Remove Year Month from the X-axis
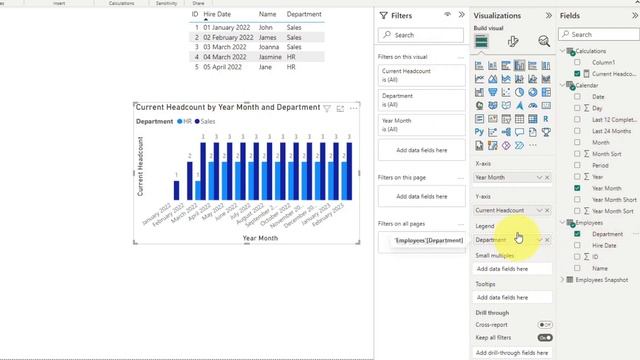The height and width of the screenshot is (360, 640). click(547, 178)
